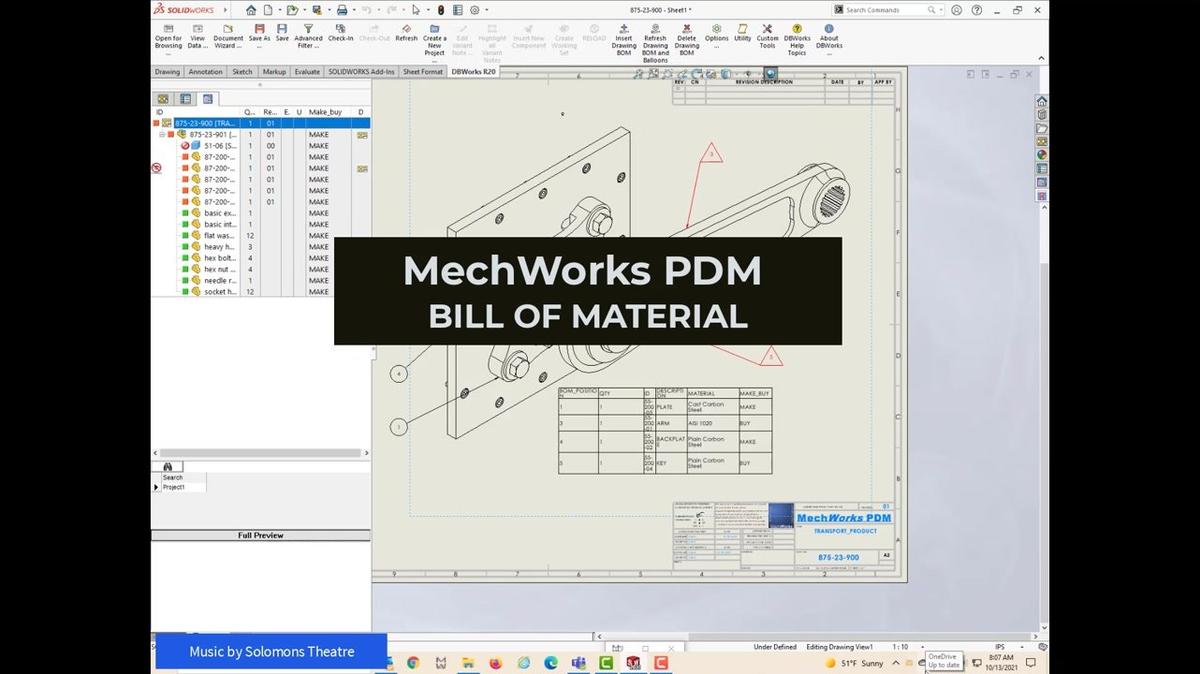This screenshot has height=674, width=1200.
Task: Open the SOLIDWORKS Add-Ins tab
Action: tap(361, 72)
